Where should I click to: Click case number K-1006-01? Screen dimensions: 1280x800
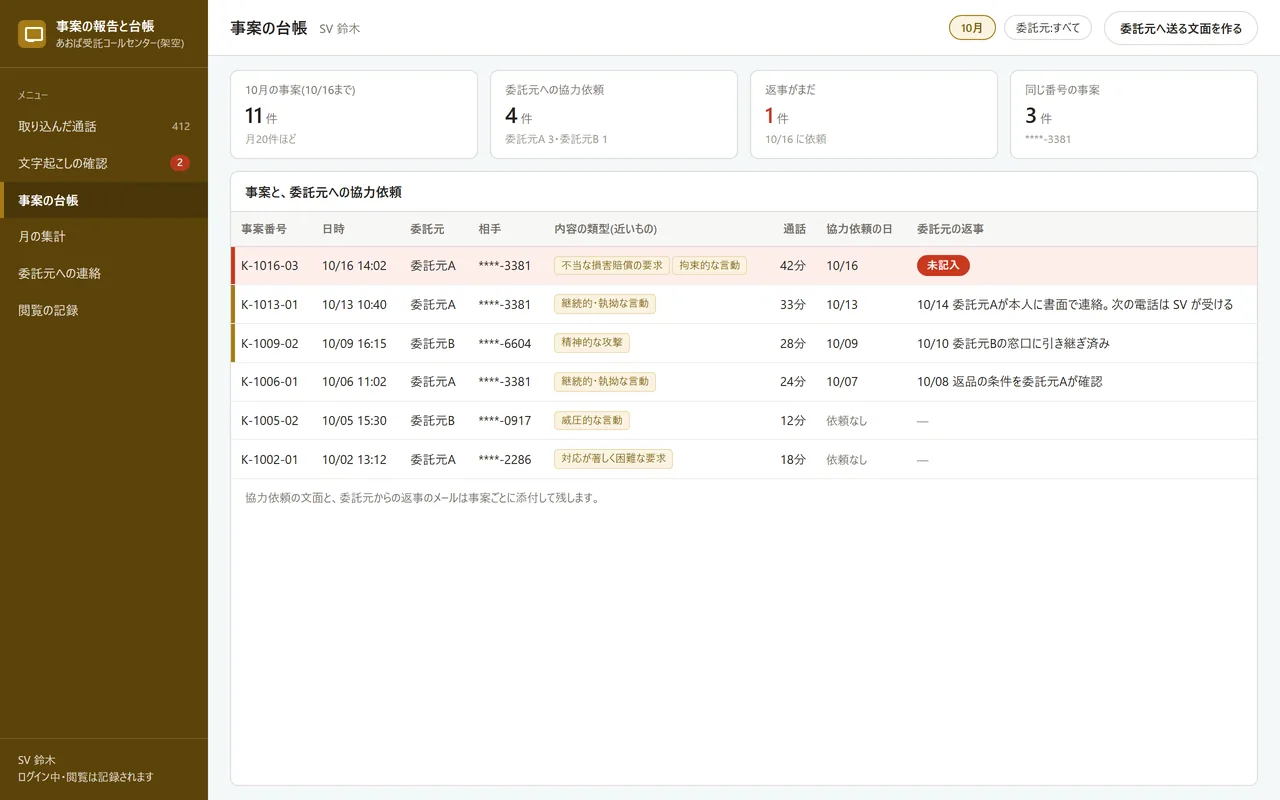point(270,382)
